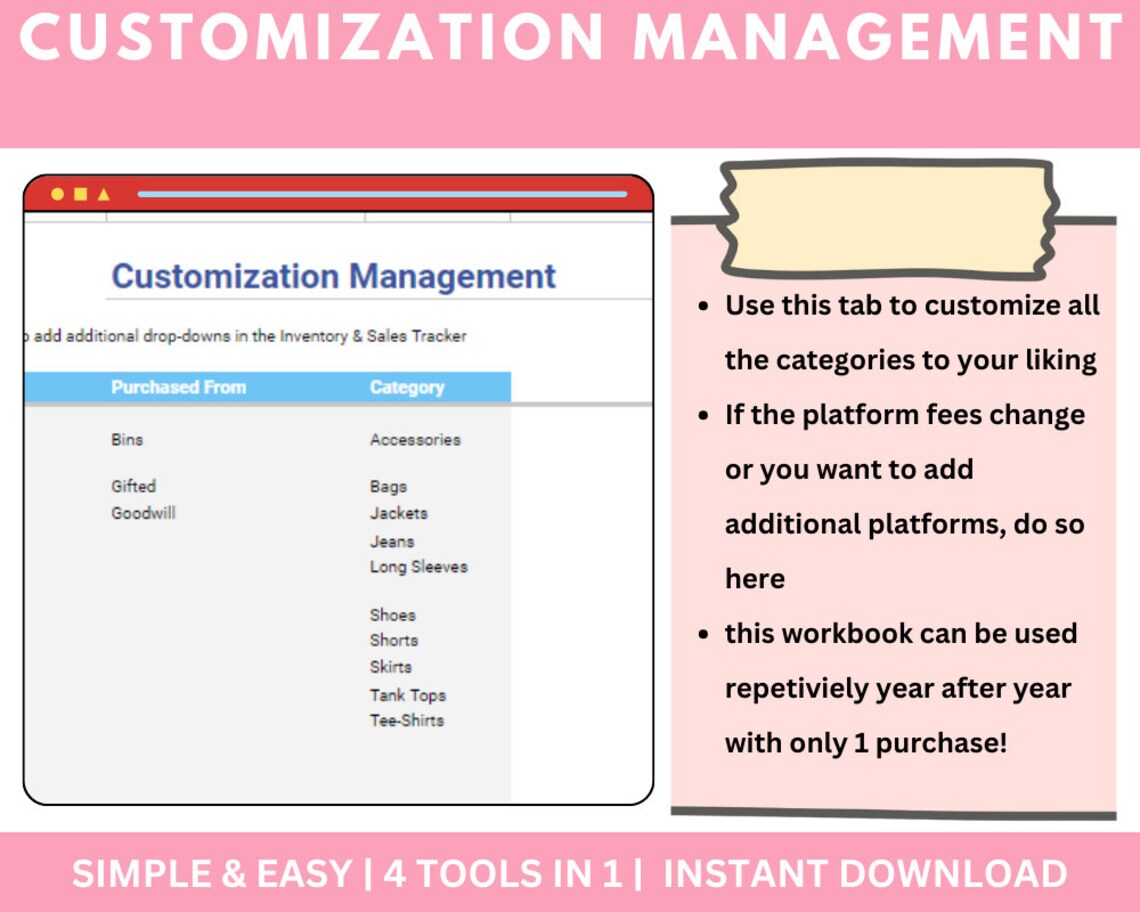Click the Tank Tops entry
The height and width of the screenshot is (912, 1140).
[407, 695]
